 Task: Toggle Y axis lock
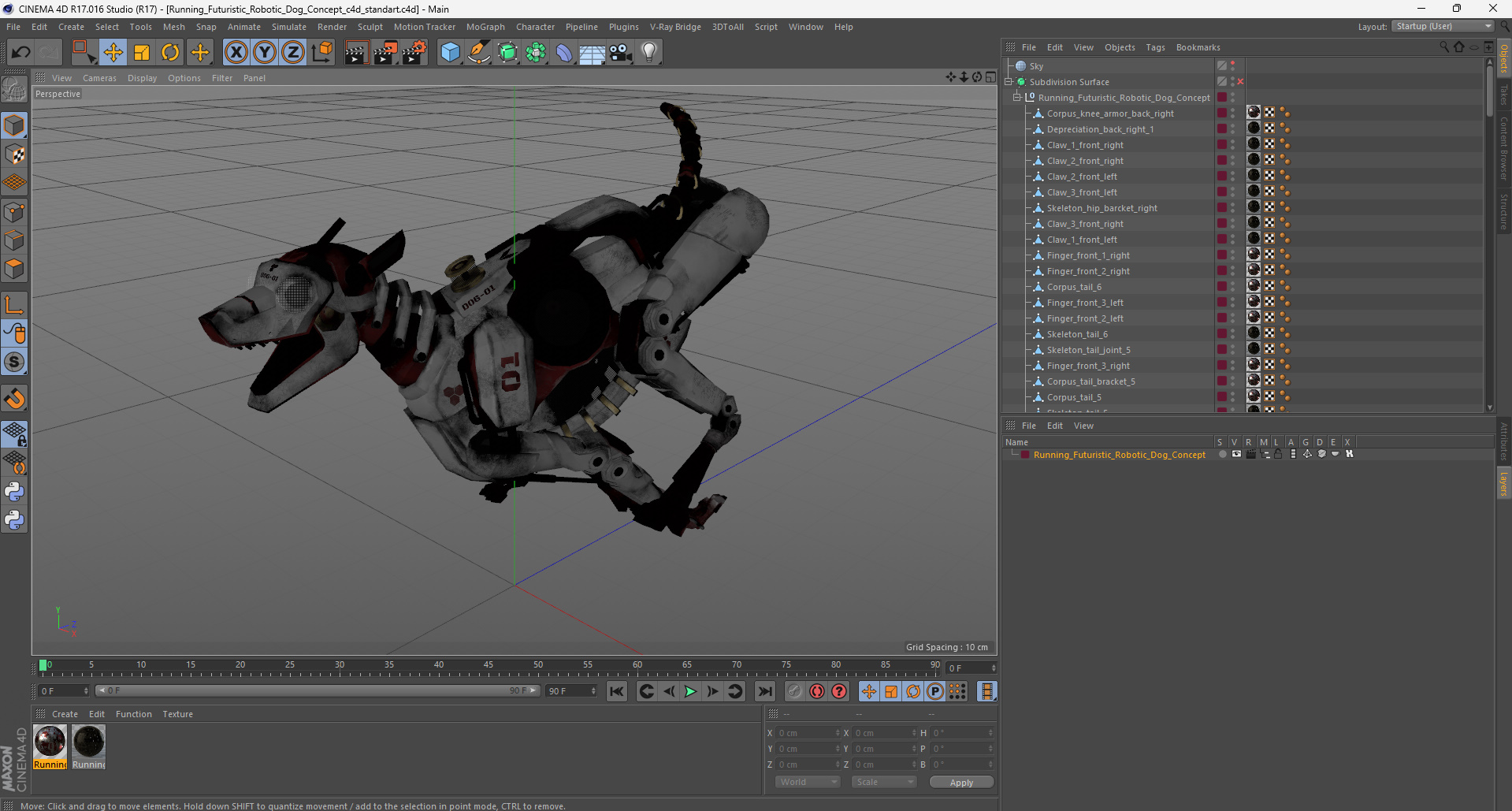pos(265,53)
